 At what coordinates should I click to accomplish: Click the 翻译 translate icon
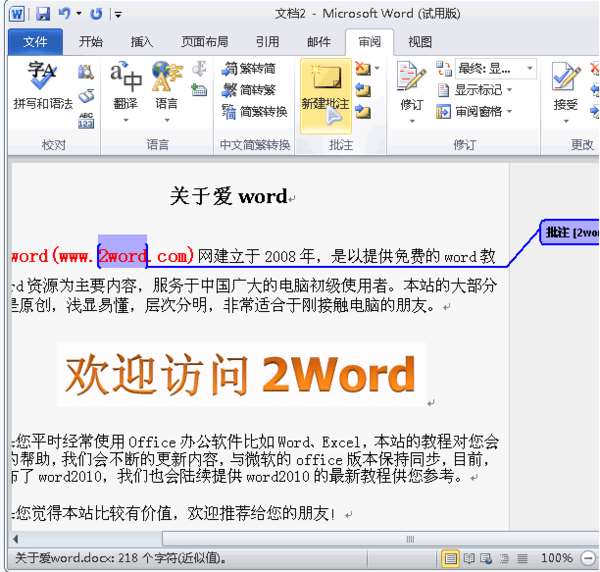tap(126, 77)
